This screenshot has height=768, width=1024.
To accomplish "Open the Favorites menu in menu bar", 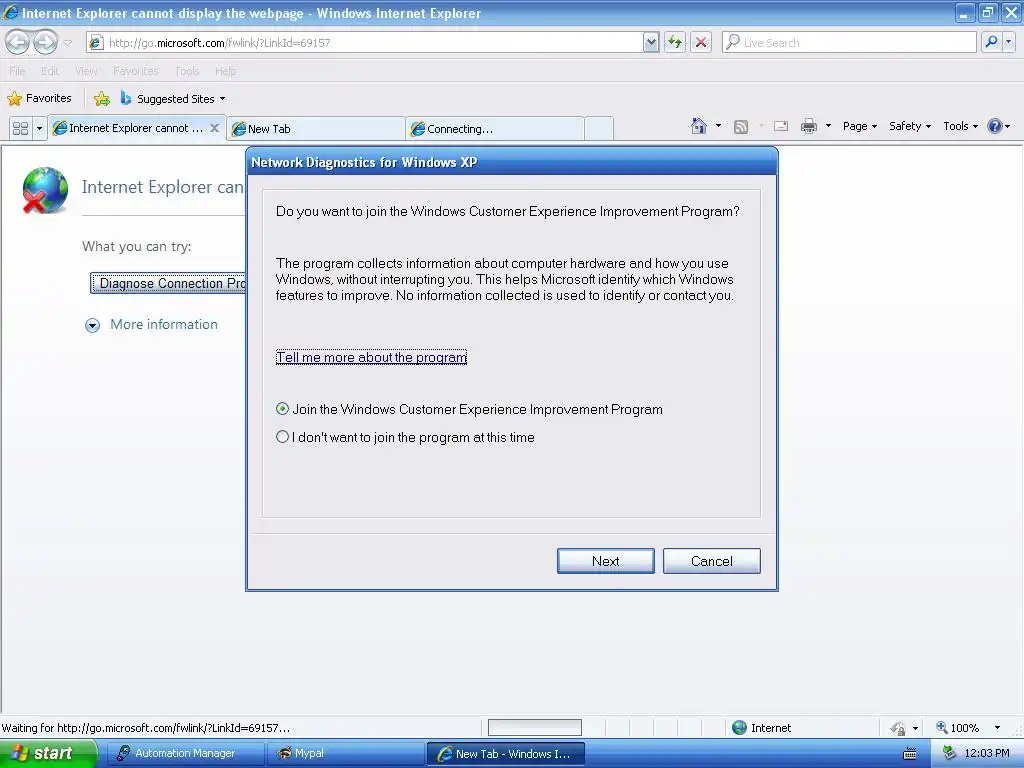I will tap(136, 71).
